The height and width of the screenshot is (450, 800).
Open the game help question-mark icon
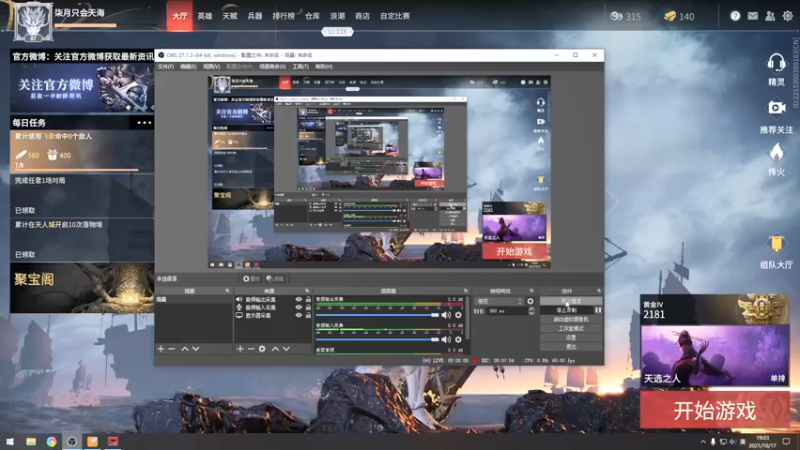click(x=735, y=16)
